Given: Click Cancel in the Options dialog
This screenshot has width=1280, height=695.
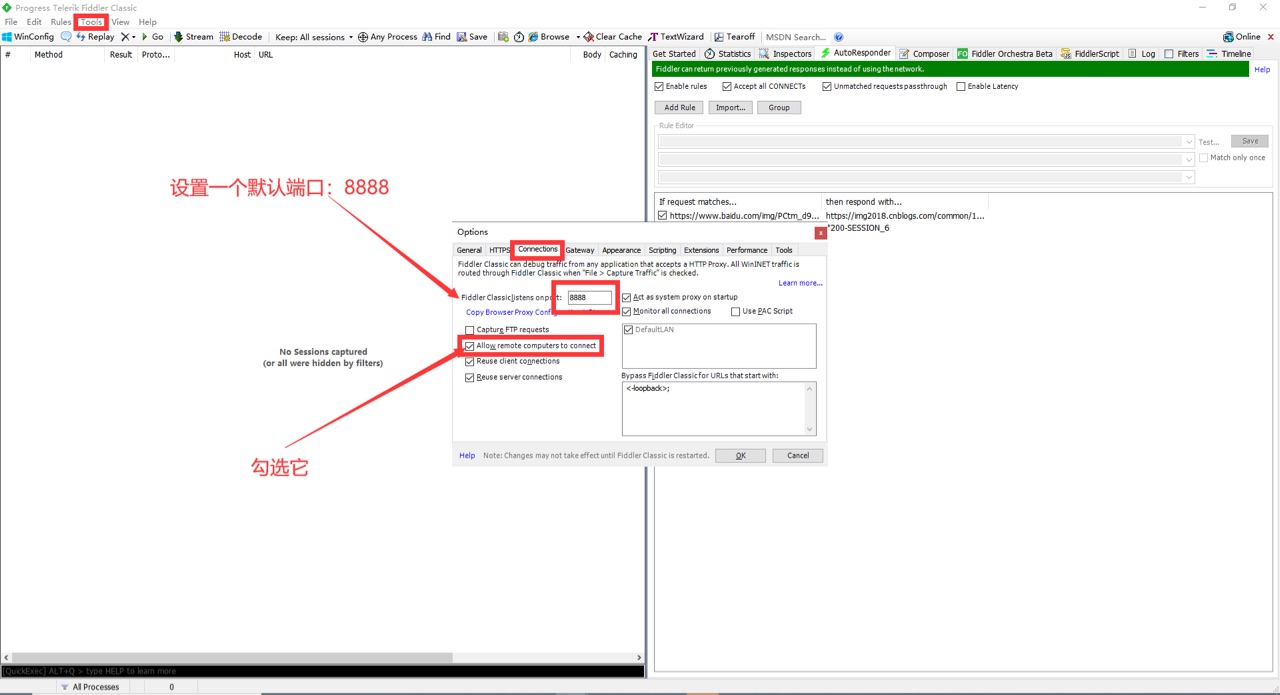Looking at the screenshot, I should [798, 455].
